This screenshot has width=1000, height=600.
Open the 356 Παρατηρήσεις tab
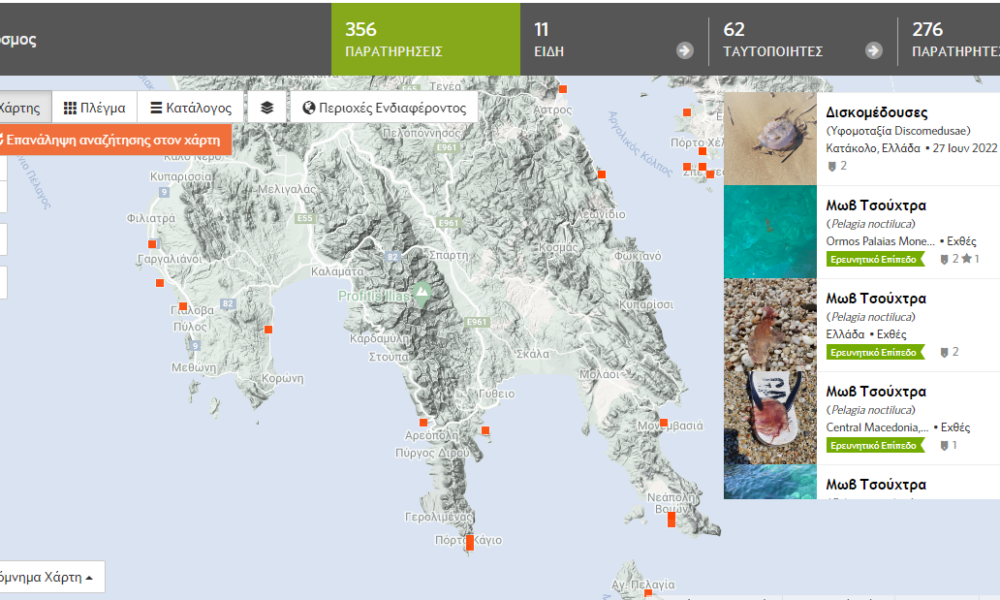425,40
